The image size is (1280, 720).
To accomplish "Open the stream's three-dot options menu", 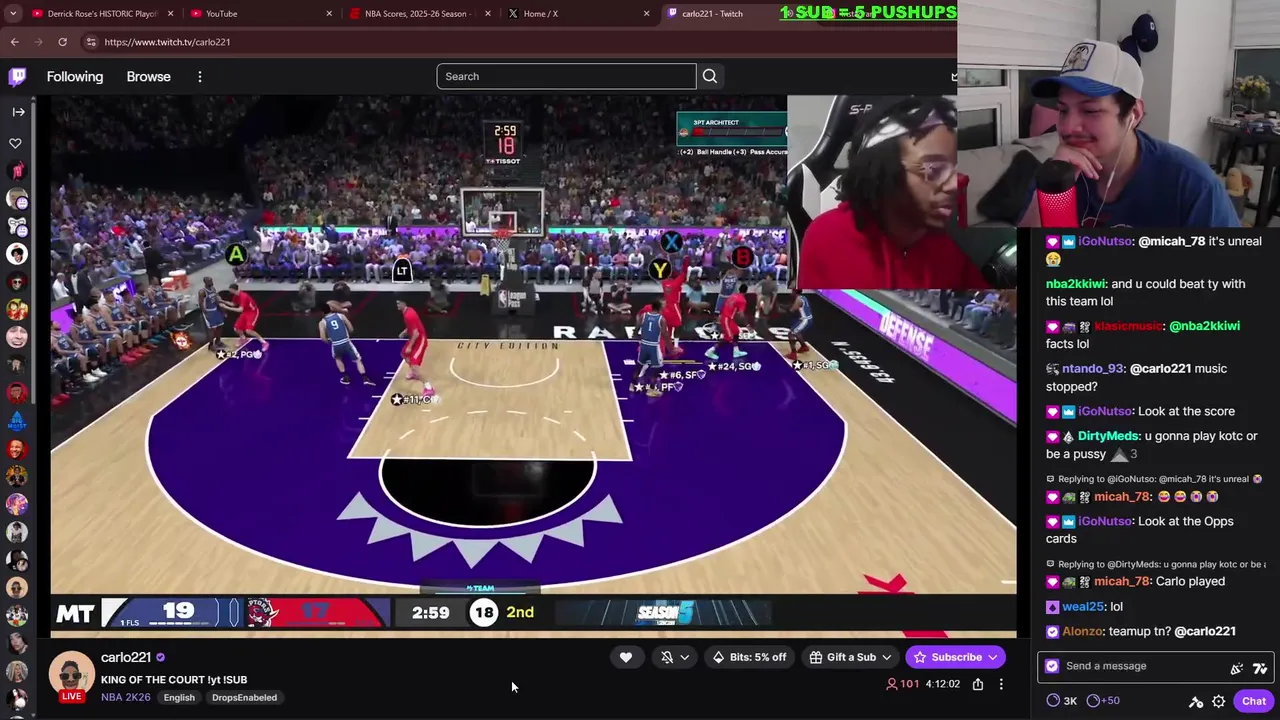I will tap(1001, 684).
